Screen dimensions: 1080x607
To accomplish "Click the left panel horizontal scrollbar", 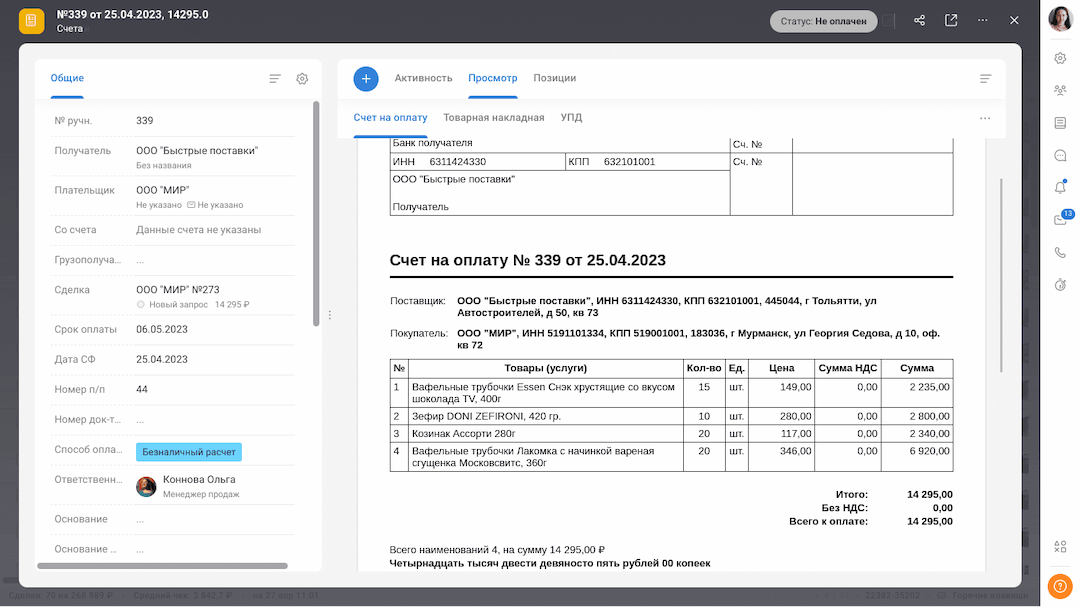I will tap(163, 566).
